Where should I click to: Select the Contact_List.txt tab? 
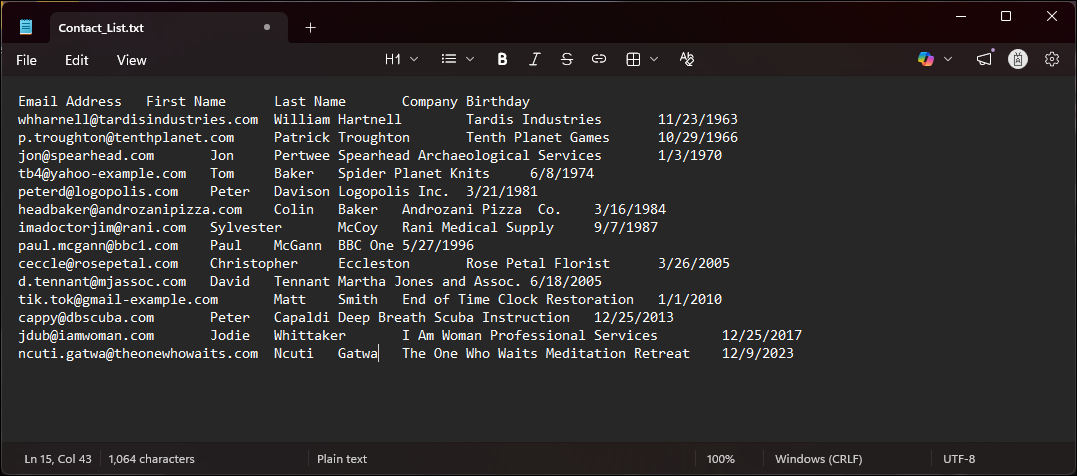(x=168, y=27)
